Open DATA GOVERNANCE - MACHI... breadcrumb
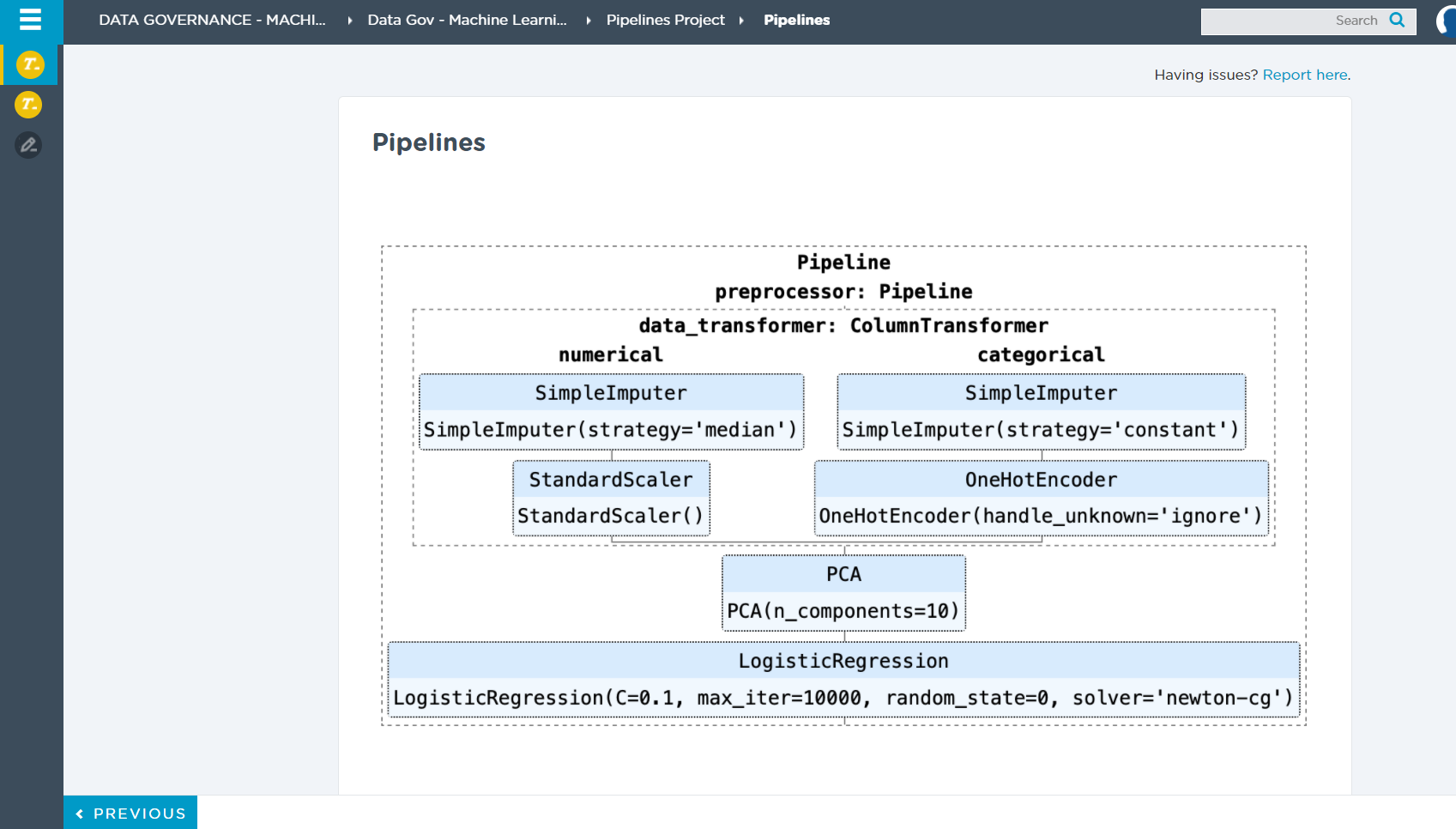This screenshot has height=829, width=1456. 212,20
